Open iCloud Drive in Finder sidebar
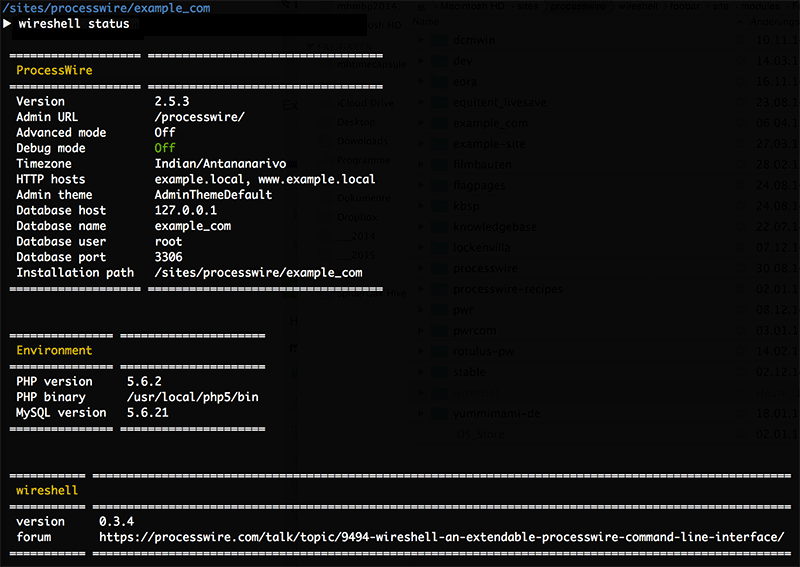 [365, 103]
